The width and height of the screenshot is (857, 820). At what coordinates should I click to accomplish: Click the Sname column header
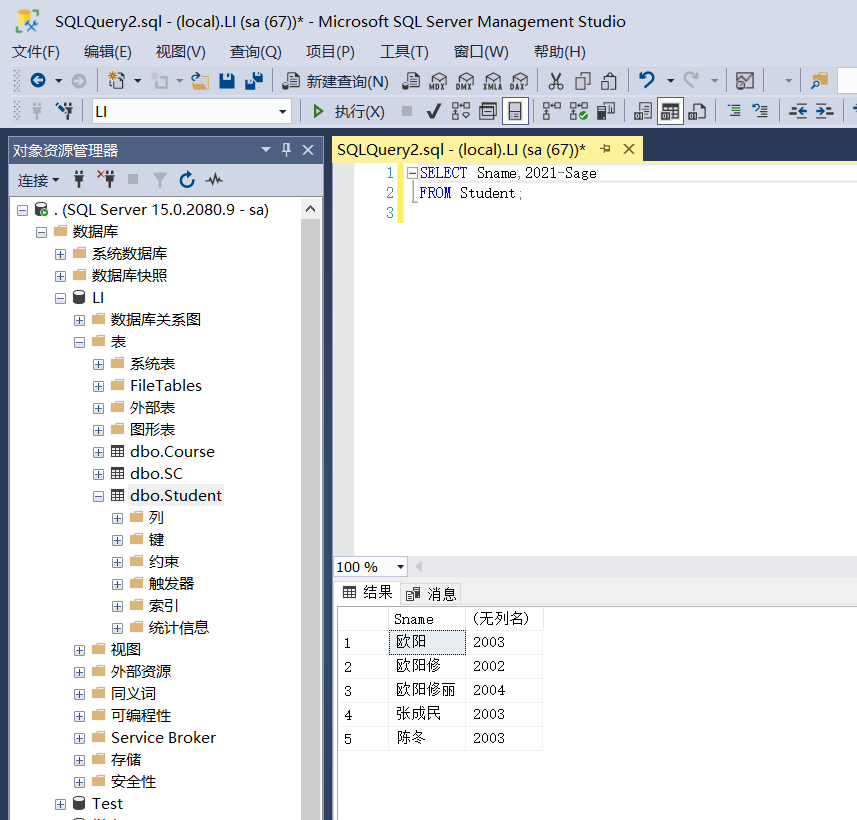click(x=427, y=619)
